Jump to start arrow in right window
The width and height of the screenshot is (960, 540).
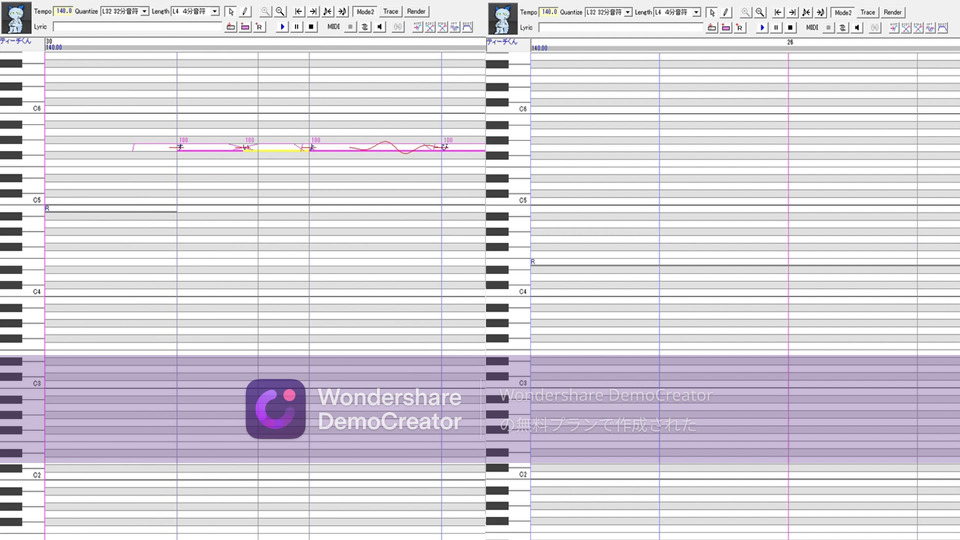point(778,12)
